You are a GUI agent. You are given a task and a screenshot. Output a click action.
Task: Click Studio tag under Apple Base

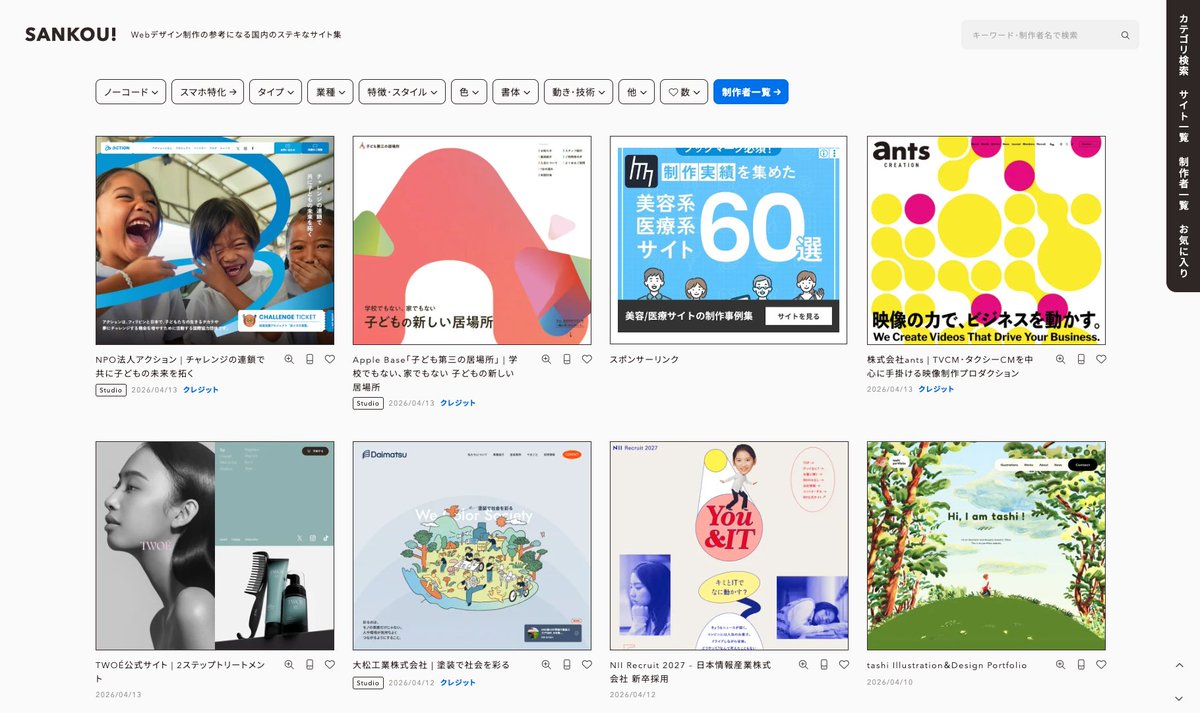[368, 403]
